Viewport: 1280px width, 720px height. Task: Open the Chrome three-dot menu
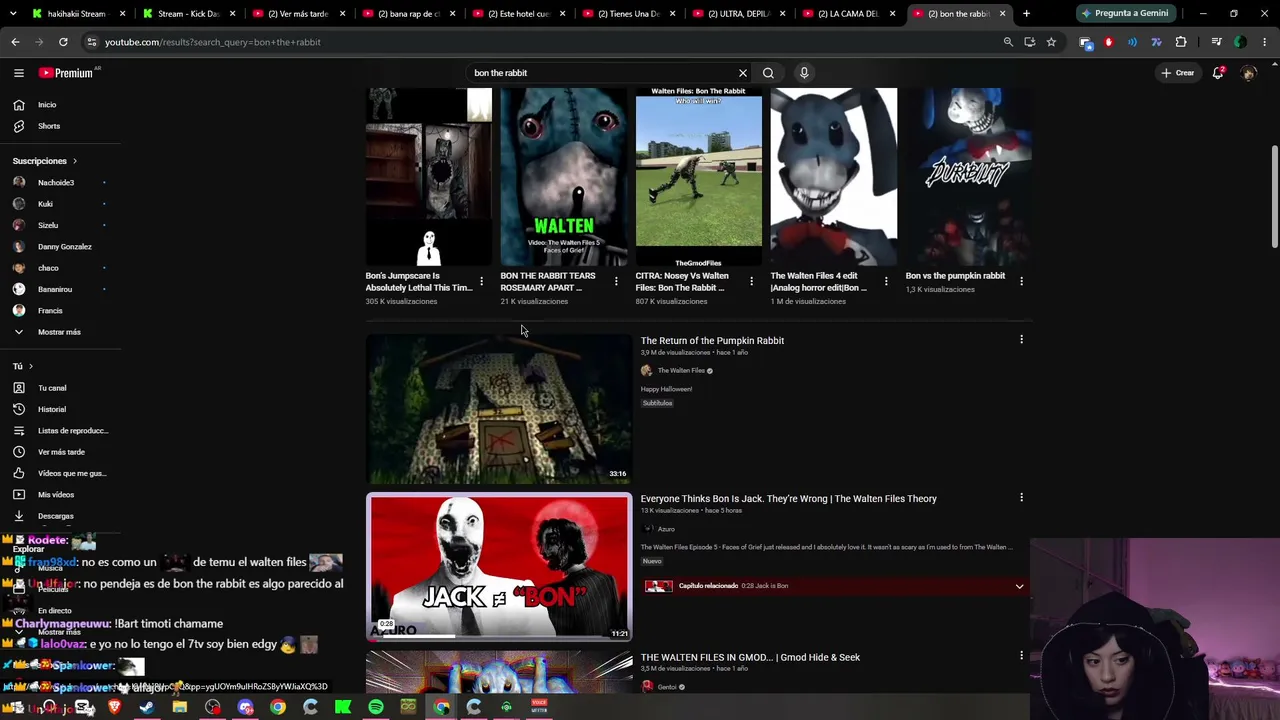tap(1265, 42)
